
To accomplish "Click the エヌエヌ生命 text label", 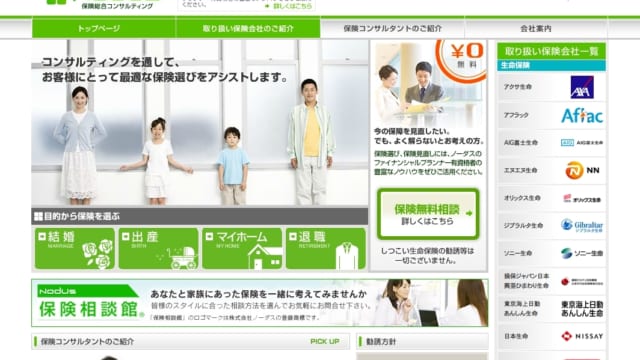I will click(x=520, y=170).
